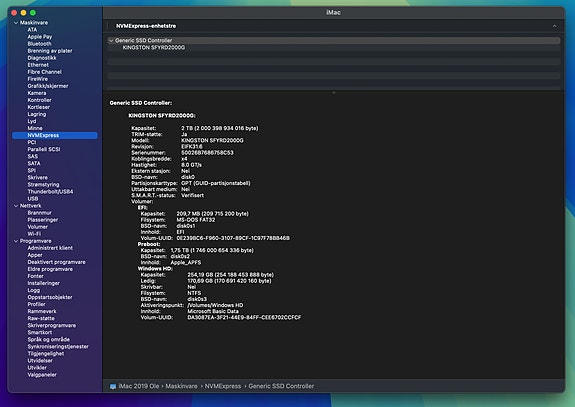Viewport: 575px width, 407px height.
Task: Open Brannmur under Nettverk
Action: pos(40,213)
